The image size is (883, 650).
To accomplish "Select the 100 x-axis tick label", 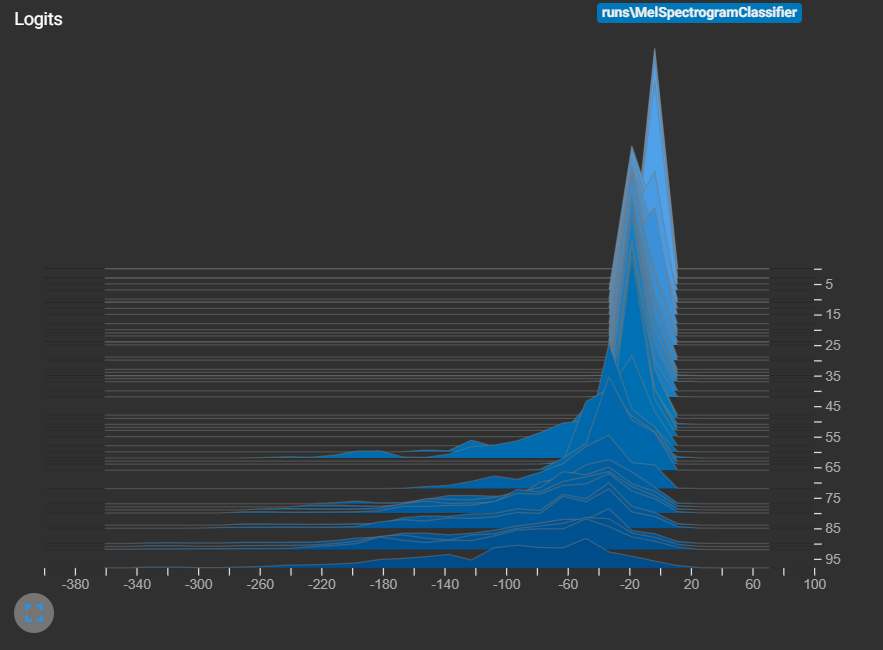I will (x=814, y=584).
